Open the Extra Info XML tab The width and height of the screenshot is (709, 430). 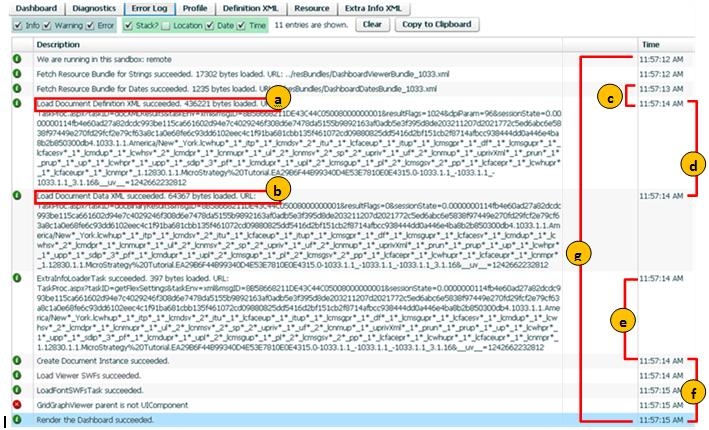tap(373, 8)
